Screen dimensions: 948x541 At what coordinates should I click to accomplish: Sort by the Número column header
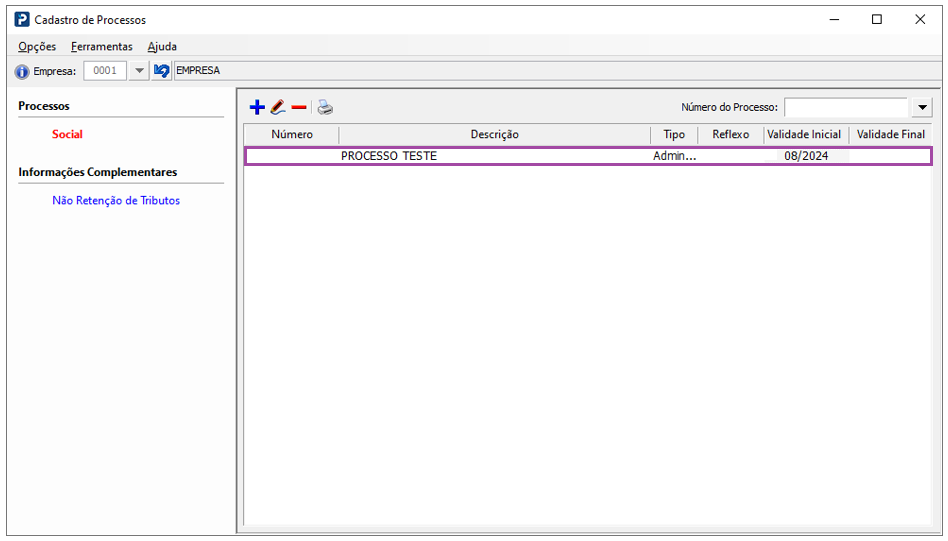[x=292, y=135]
